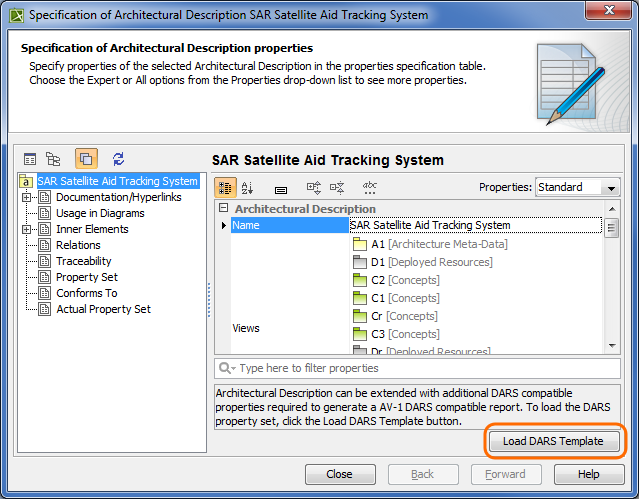Screen dimensions: 639x499
Task: Click the Name property cell
Action: tap(290, 225)
